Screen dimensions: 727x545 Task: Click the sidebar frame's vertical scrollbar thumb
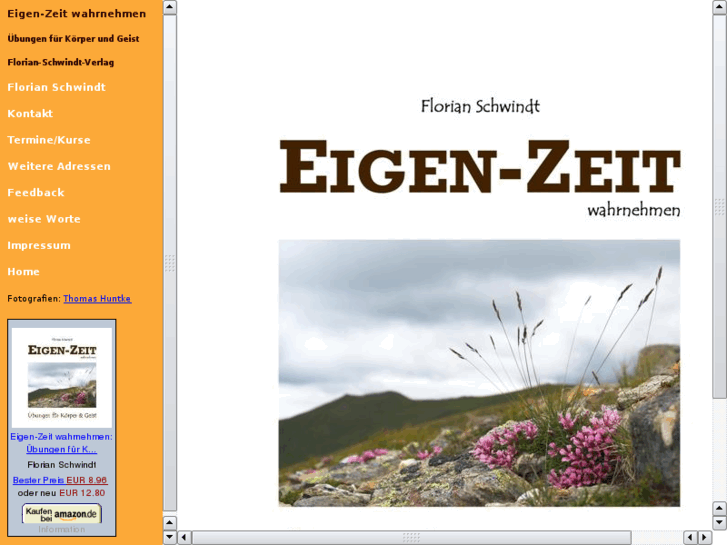170,263
